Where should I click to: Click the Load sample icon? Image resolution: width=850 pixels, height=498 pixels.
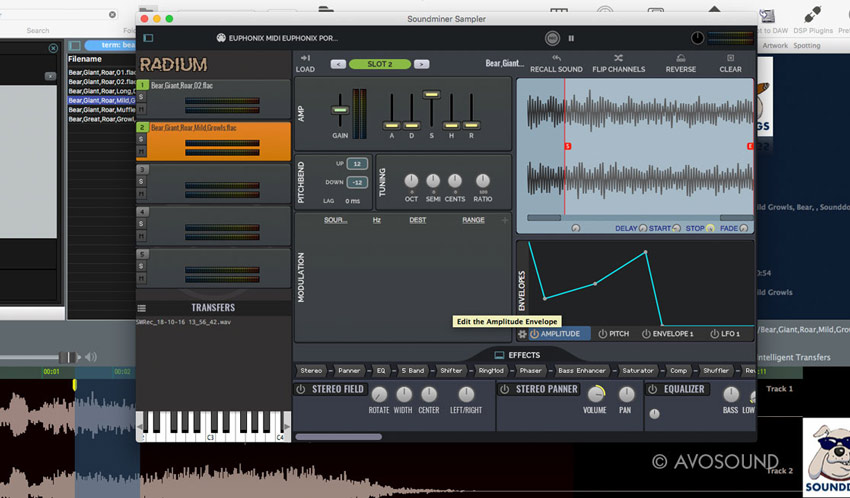pos(305,58)
